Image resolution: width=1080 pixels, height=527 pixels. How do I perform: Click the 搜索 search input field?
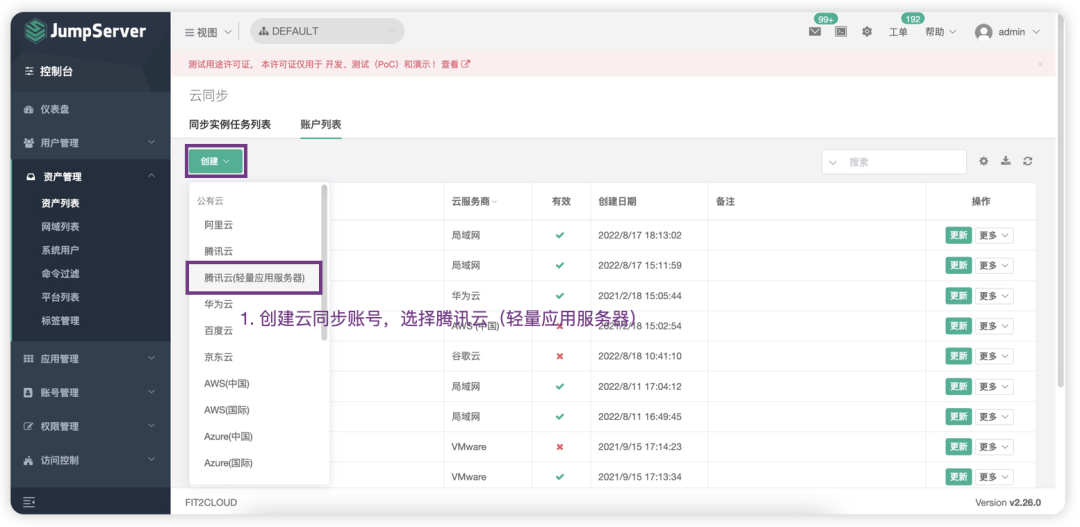904,162
